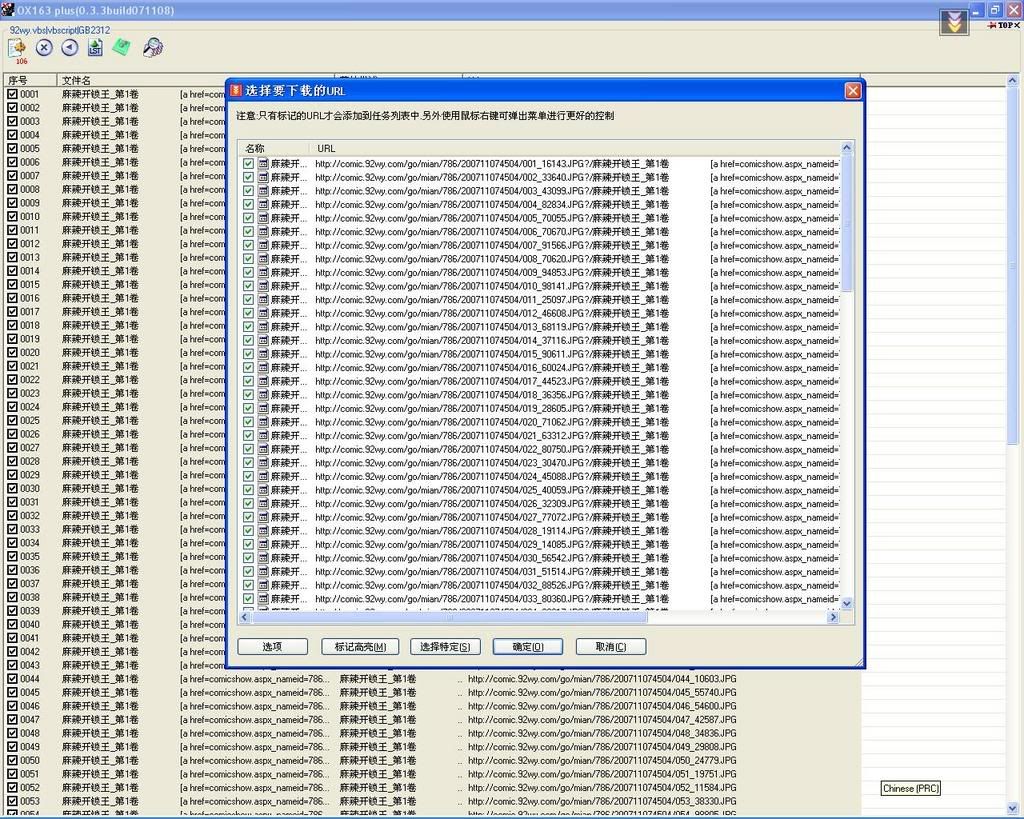Uncheck the 020_71062.JPG URL checkbox in dialog
Image resolution: width=1024 pixels, height=819 pixels.
248,422
